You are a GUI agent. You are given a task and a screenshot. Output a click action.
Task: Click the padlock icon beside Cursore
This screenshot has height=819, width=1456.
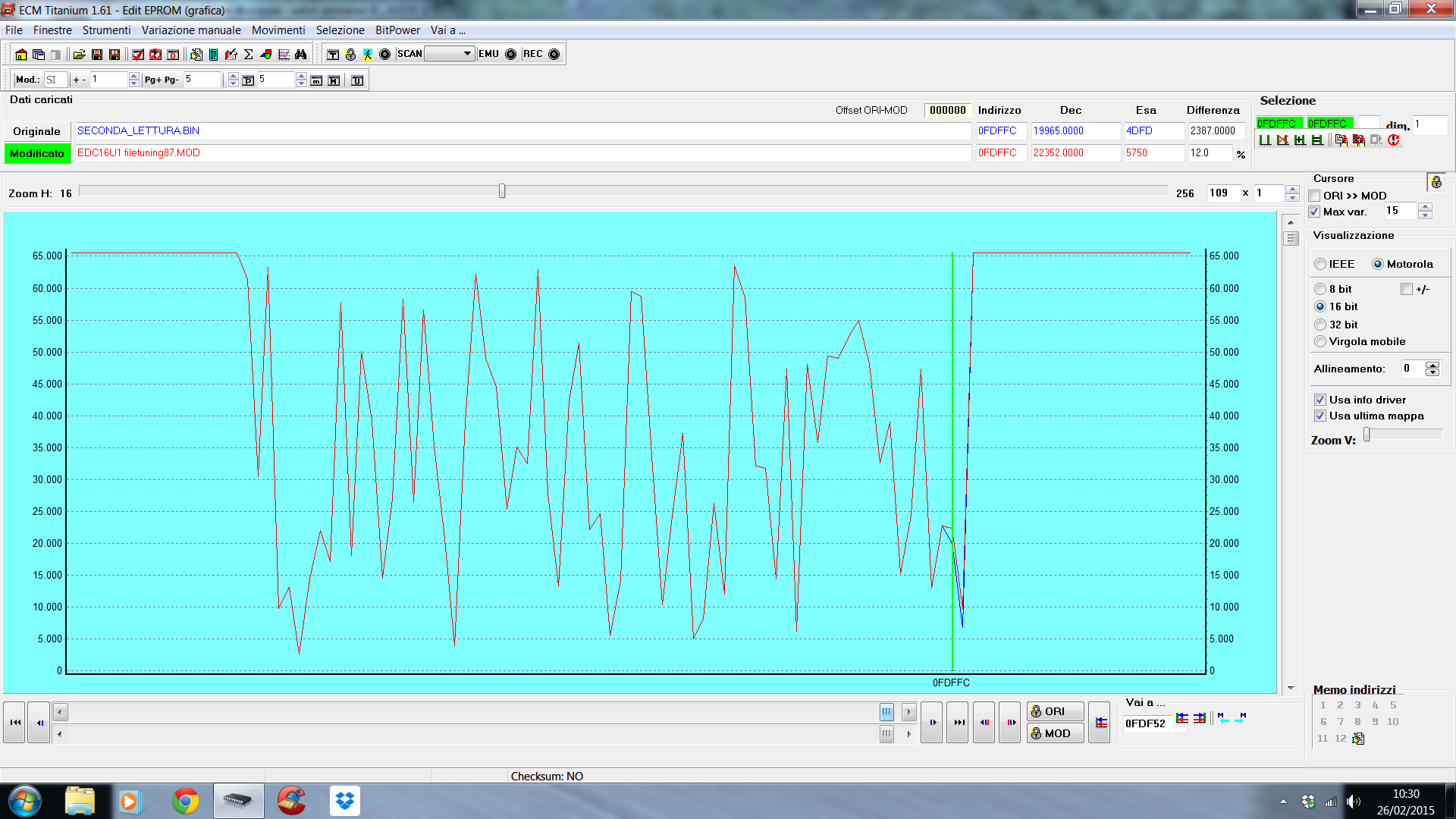[1436, 182]
